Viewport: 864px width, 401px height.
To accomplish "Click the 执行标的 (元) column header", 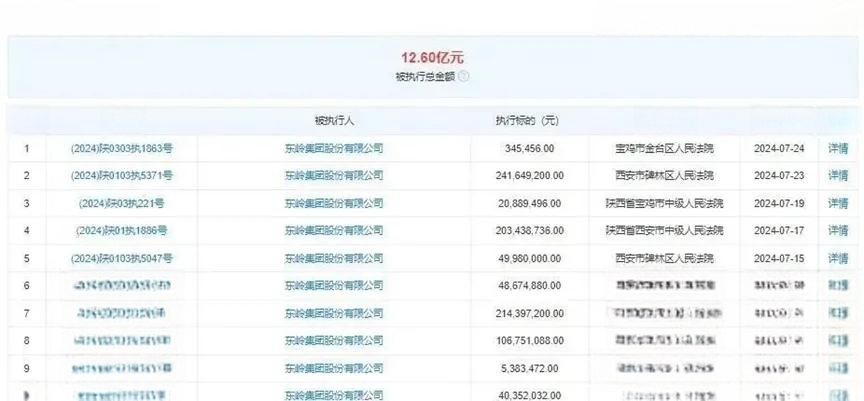I will pyautogui.click(x=527, y=121).
